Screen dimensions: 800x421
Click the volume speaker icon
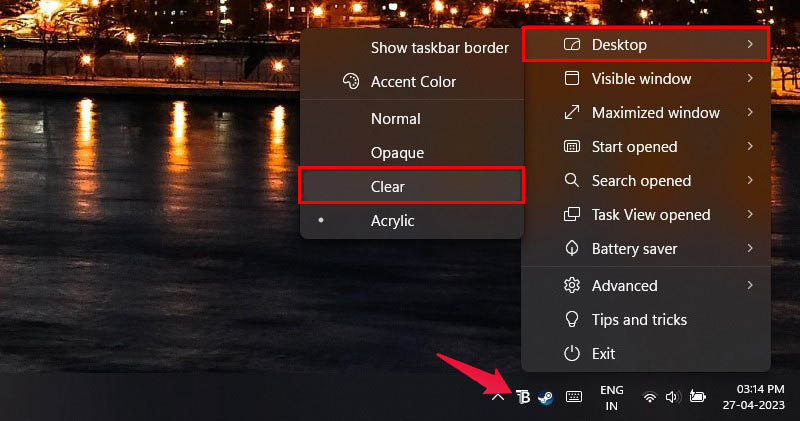(x=672, y=397)
